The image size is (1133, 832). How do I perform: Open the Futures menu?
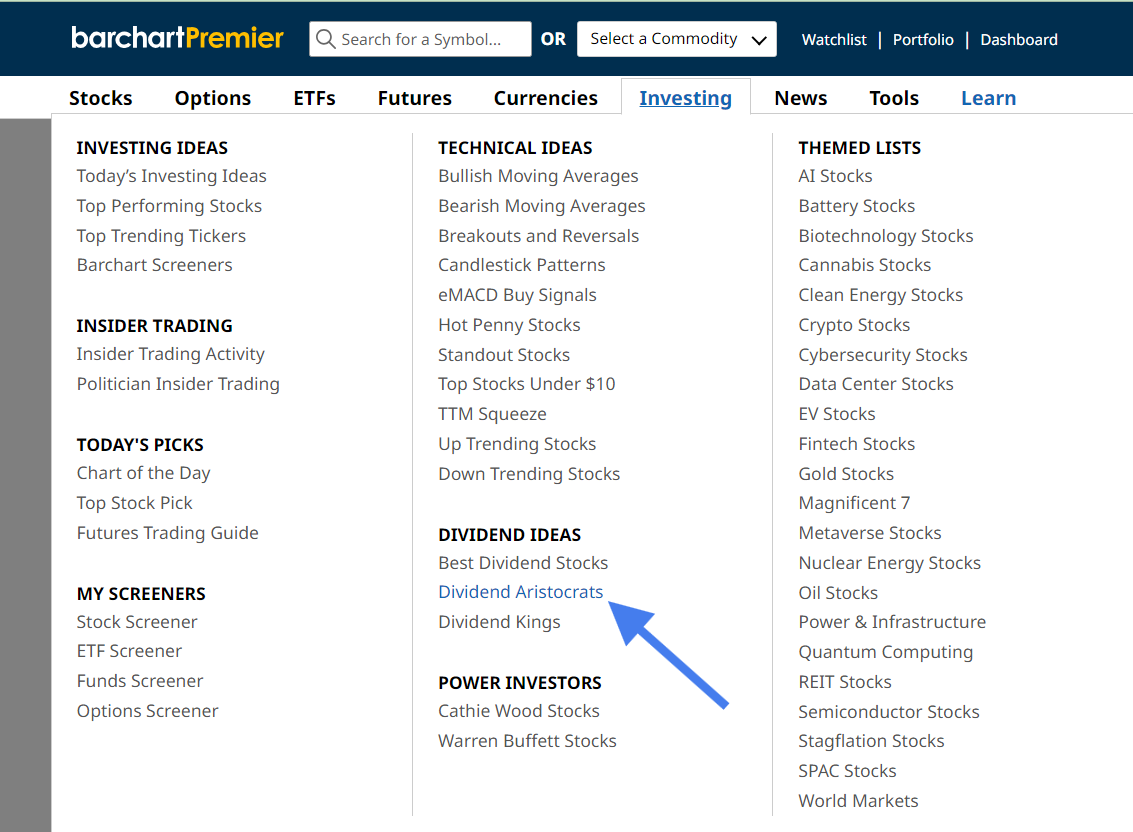[x=414, y=98]
